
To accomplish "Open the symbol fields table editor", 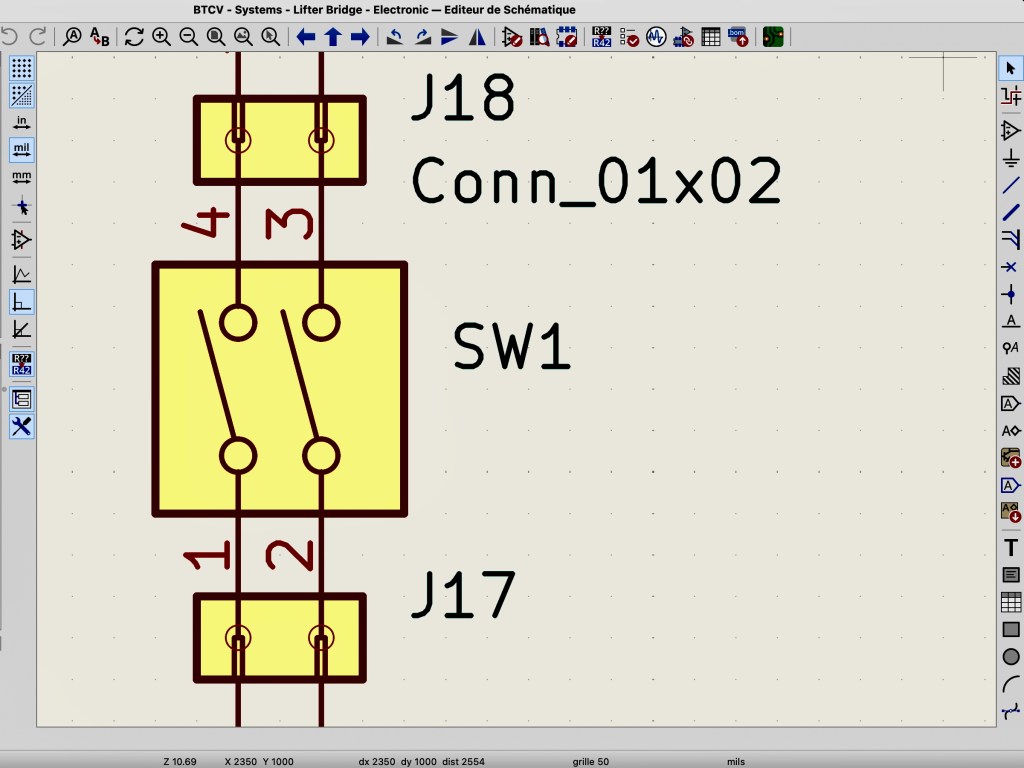I will click(x=711, y=38).
